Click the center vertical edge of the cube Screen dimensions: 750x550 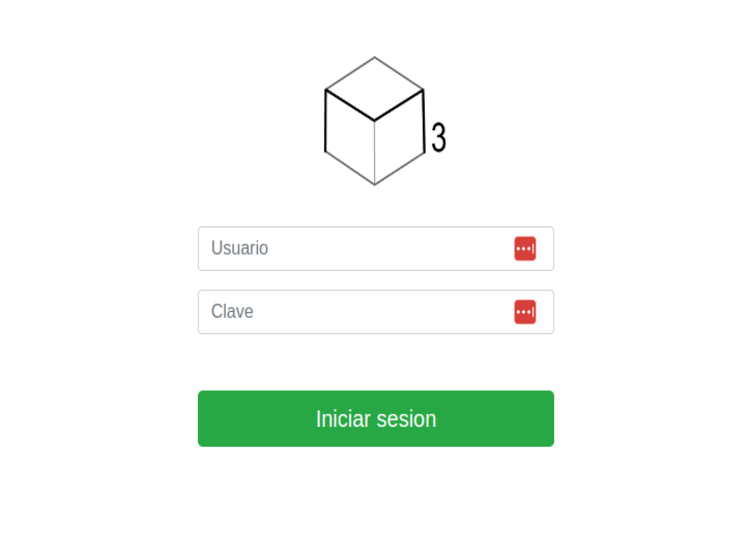coord(375,152)
